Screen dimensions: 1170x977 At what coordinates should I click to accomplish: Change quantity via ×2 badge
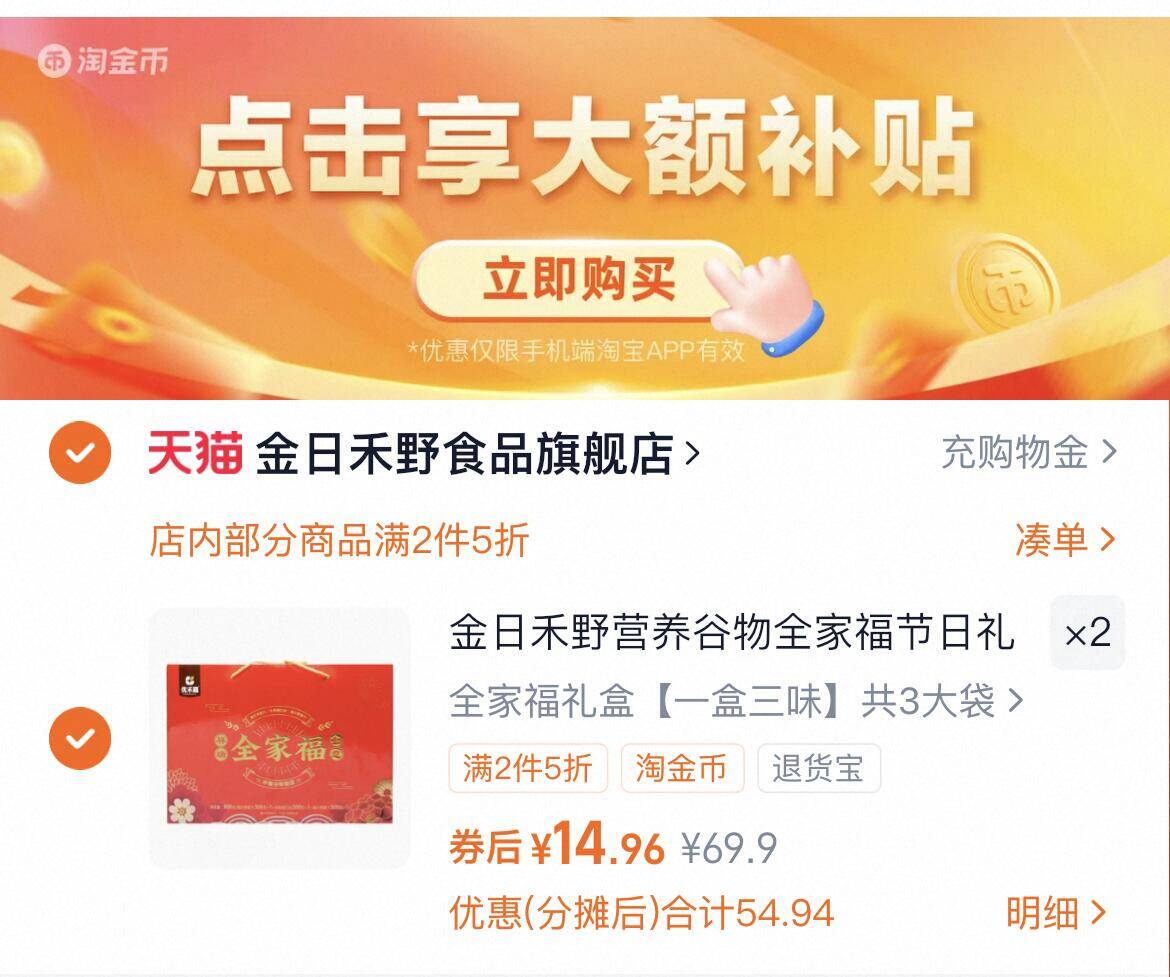(x=1087, y=633)
